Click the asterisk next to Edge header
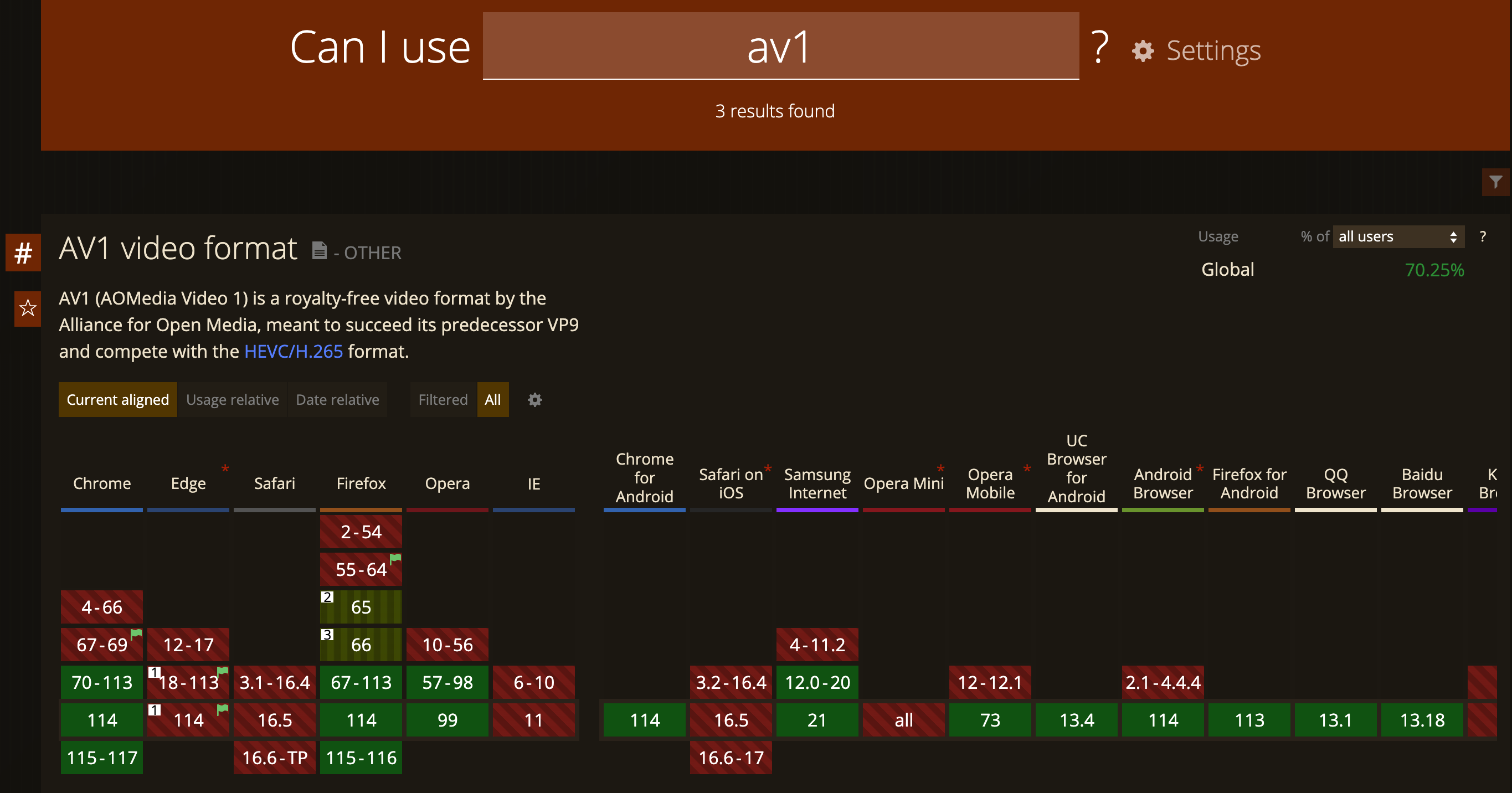Image resolution: width=1512 pixels, height=793 pixels. [225, 469]
